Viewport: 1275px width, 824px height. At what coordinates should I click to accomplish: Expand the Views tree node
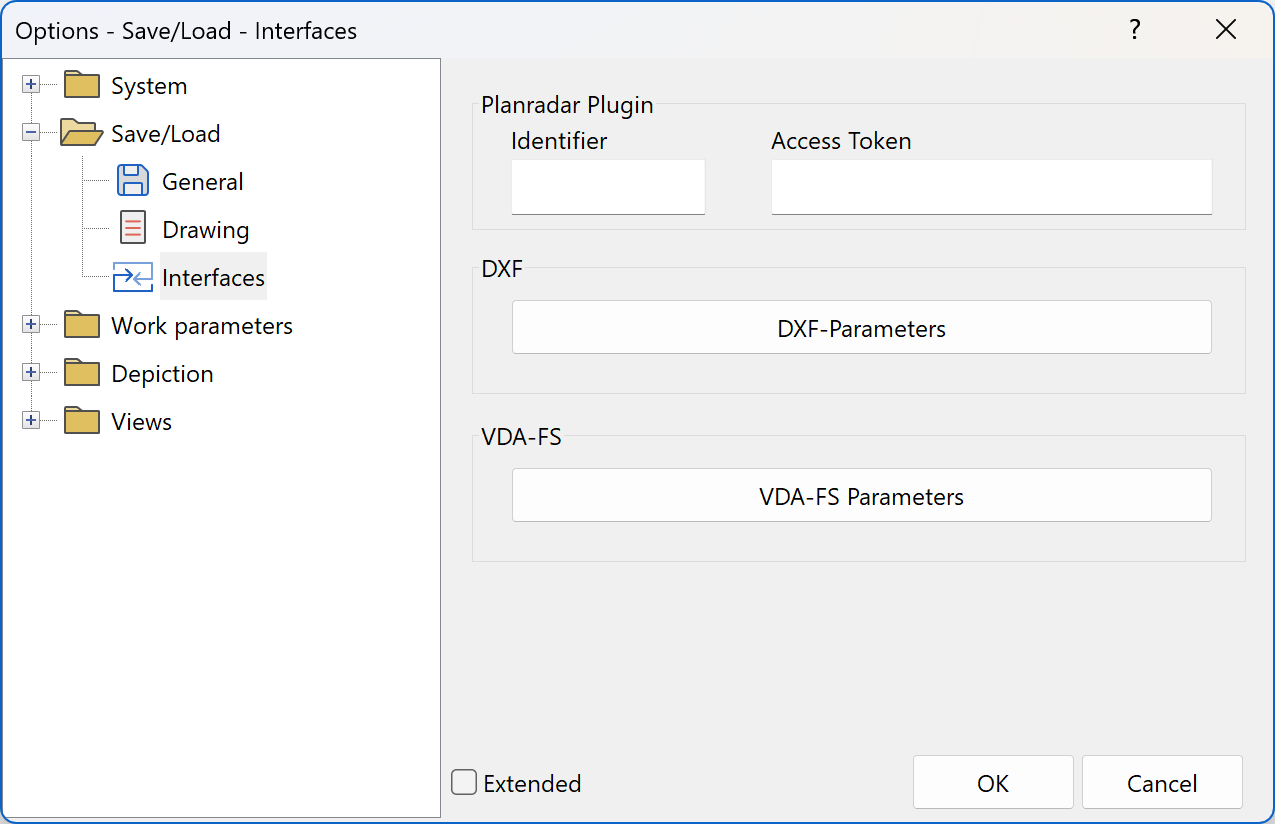[31, 420]
